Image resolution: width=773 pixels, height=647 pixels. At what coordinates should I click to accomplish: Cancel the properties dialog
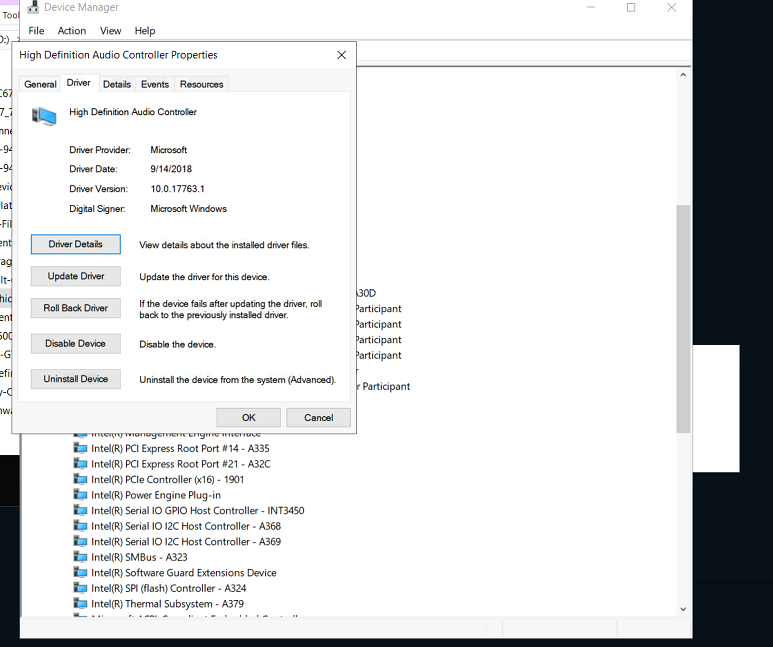[318, 418]
